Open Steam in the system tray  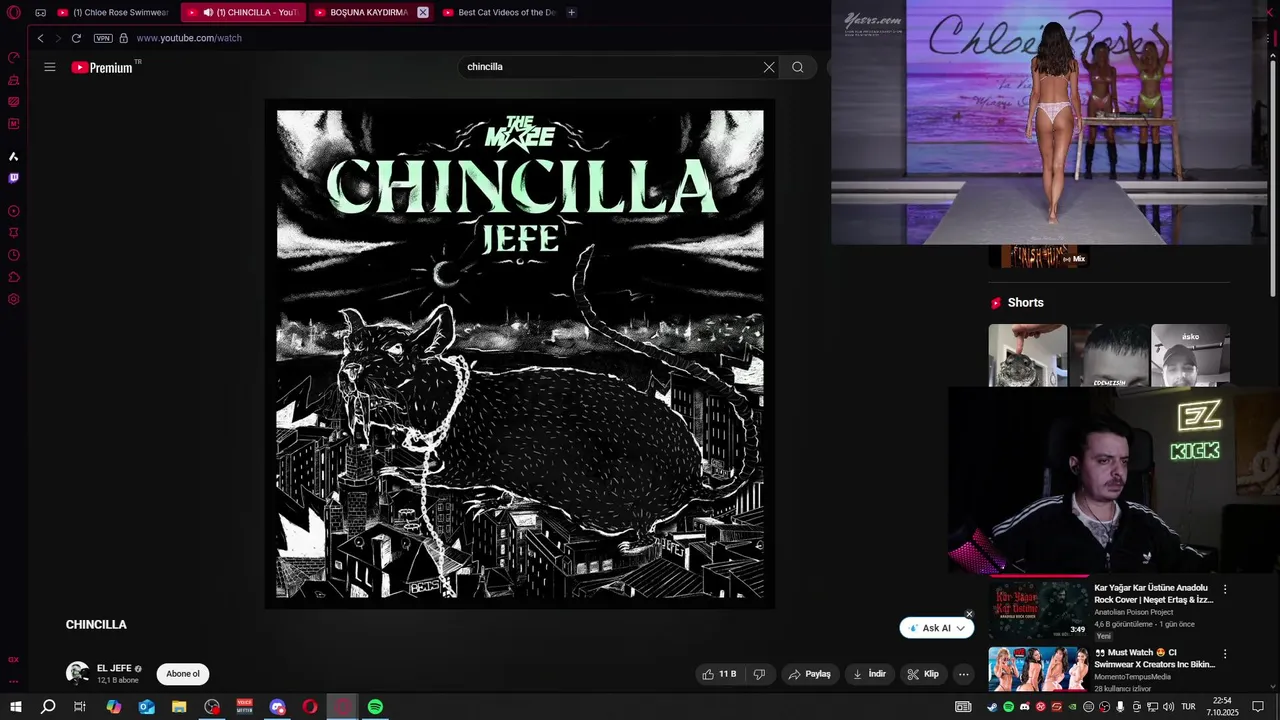tap(992, 707)
